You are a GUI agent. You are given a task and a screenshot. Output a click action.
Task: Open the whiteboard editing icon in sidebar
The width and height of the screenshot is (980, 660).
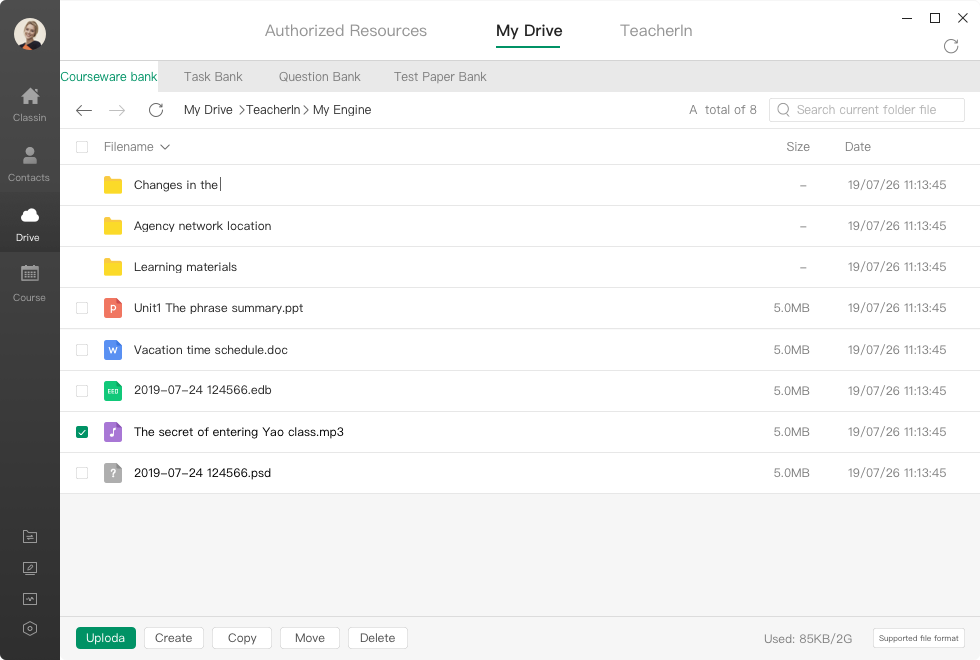click(29, 568)
